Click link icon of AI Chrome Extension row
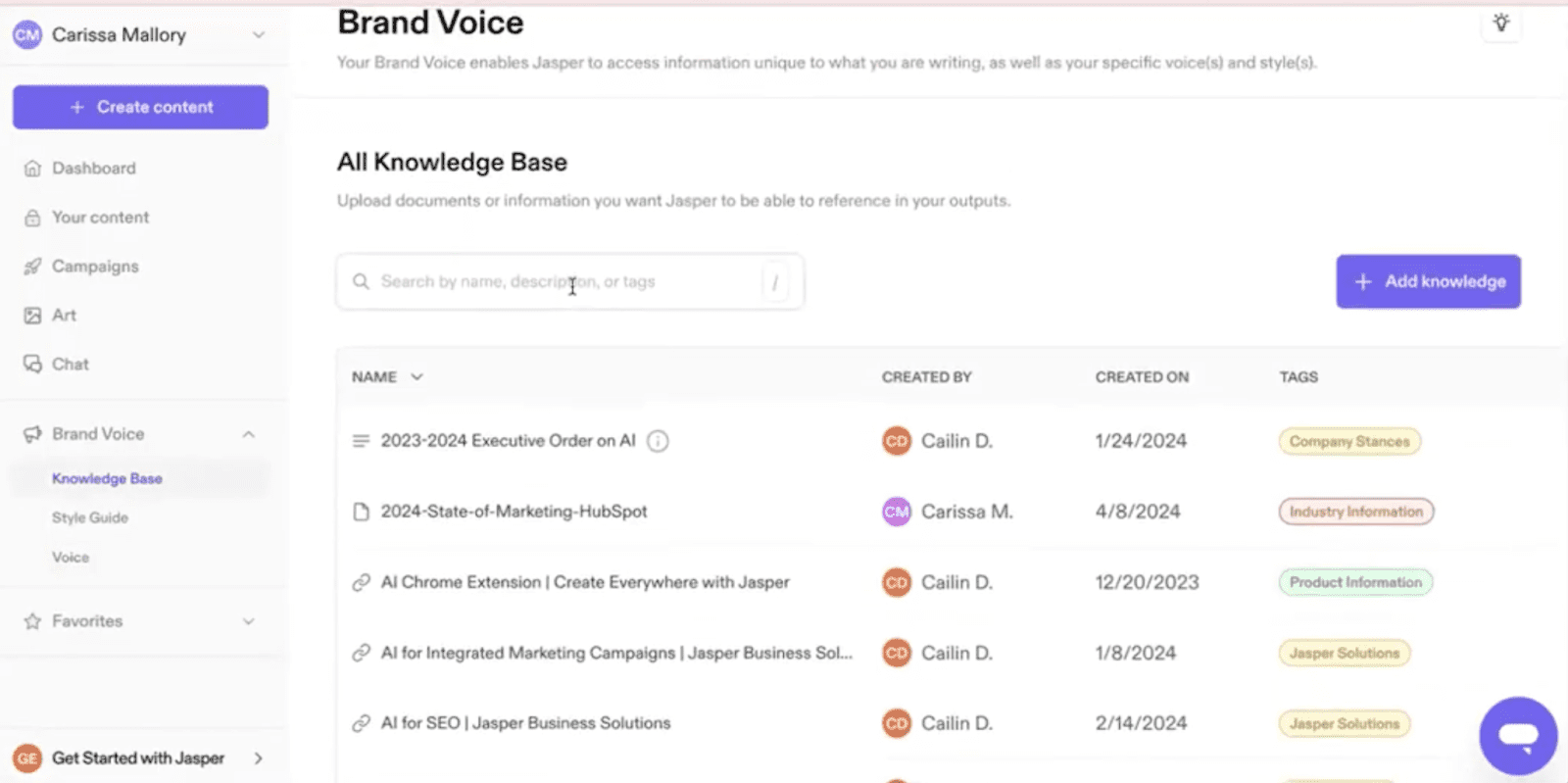The height and width of the screenshot is (783, 1568). pyautogui.click(x=361, y=582)
